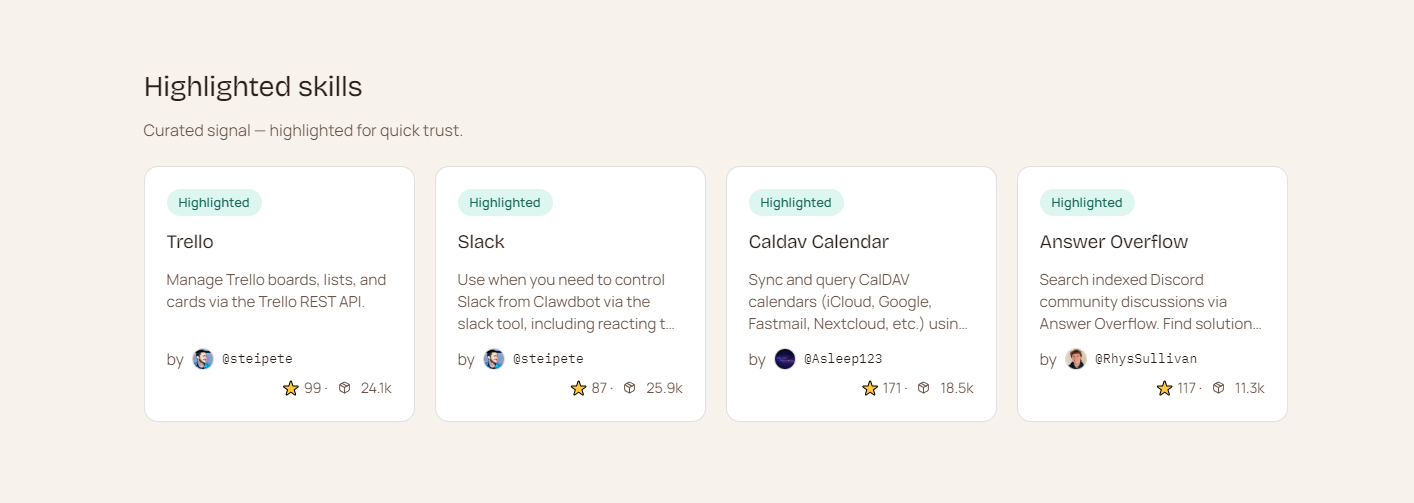Click the star icon on Answer Overflow card

tap(1164, 388)
